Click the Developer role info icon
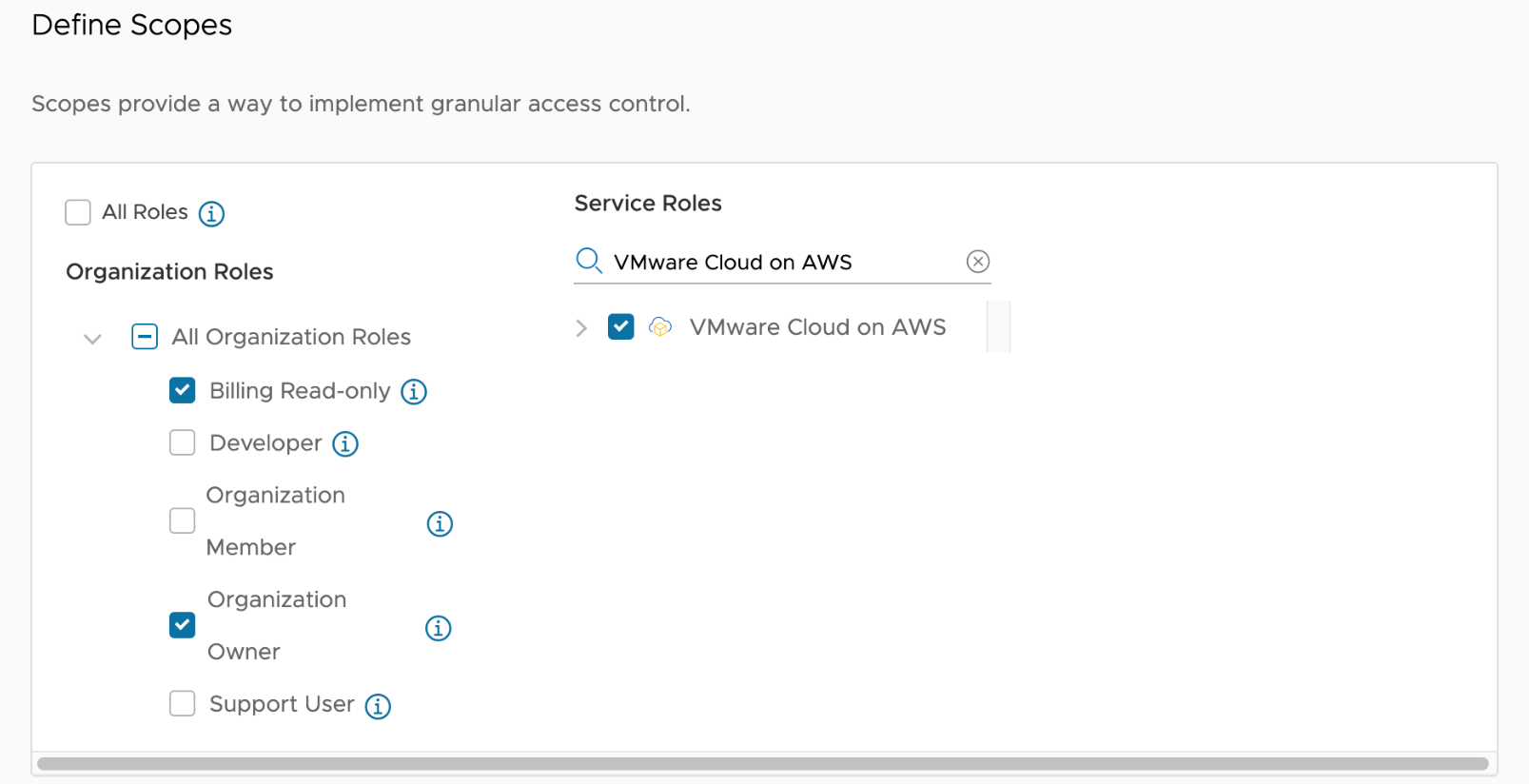The width and height of the screenshot is (1529, 784). pyautogui.click(x=345, y=444)
